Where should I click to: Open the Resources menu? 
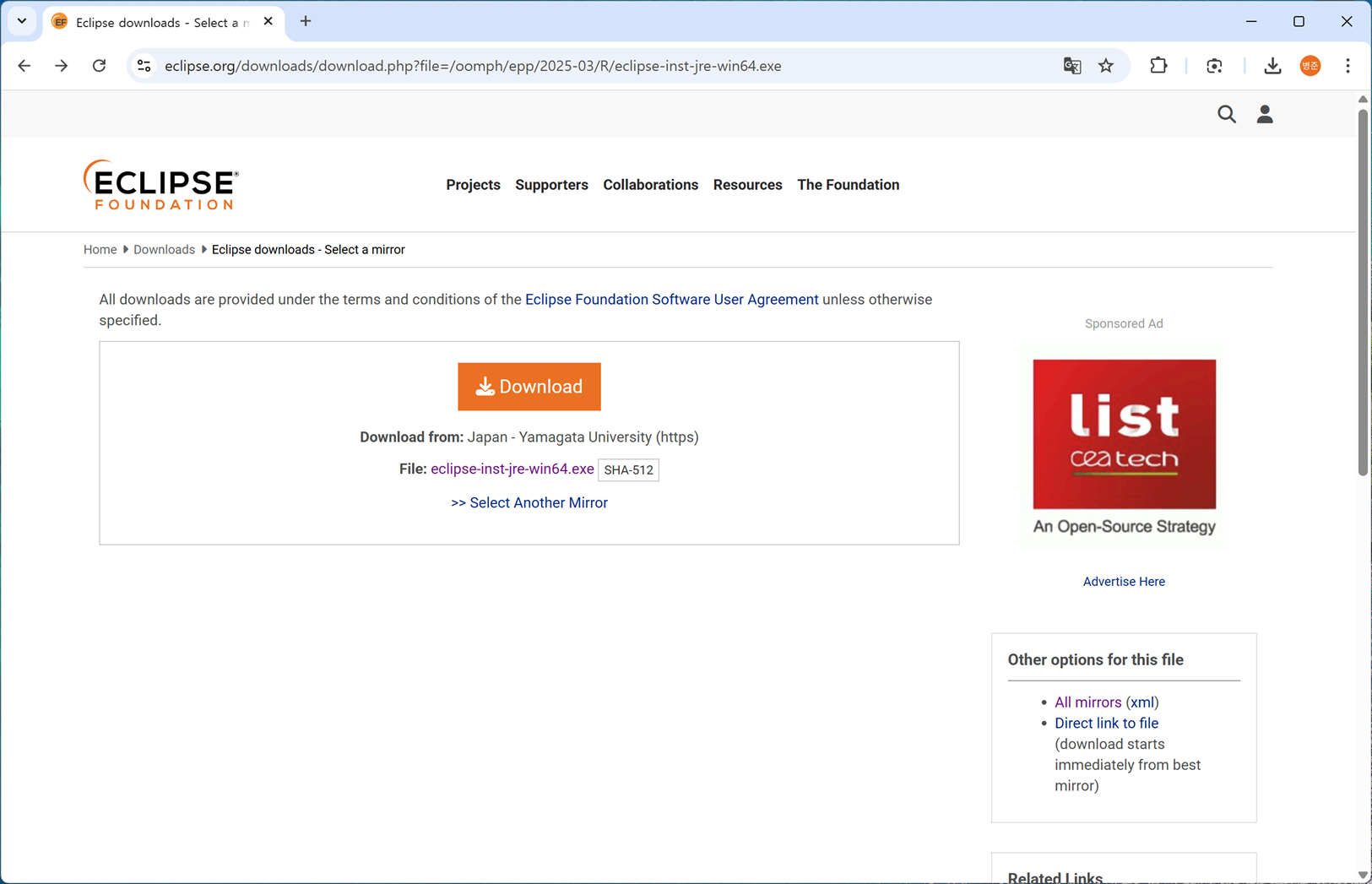tap(747, 185)
